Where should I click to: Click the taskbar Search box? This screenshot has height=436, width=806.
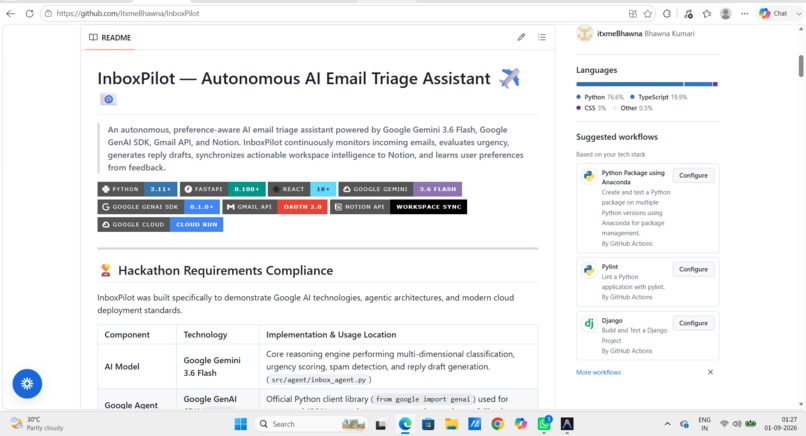point(313,424)
